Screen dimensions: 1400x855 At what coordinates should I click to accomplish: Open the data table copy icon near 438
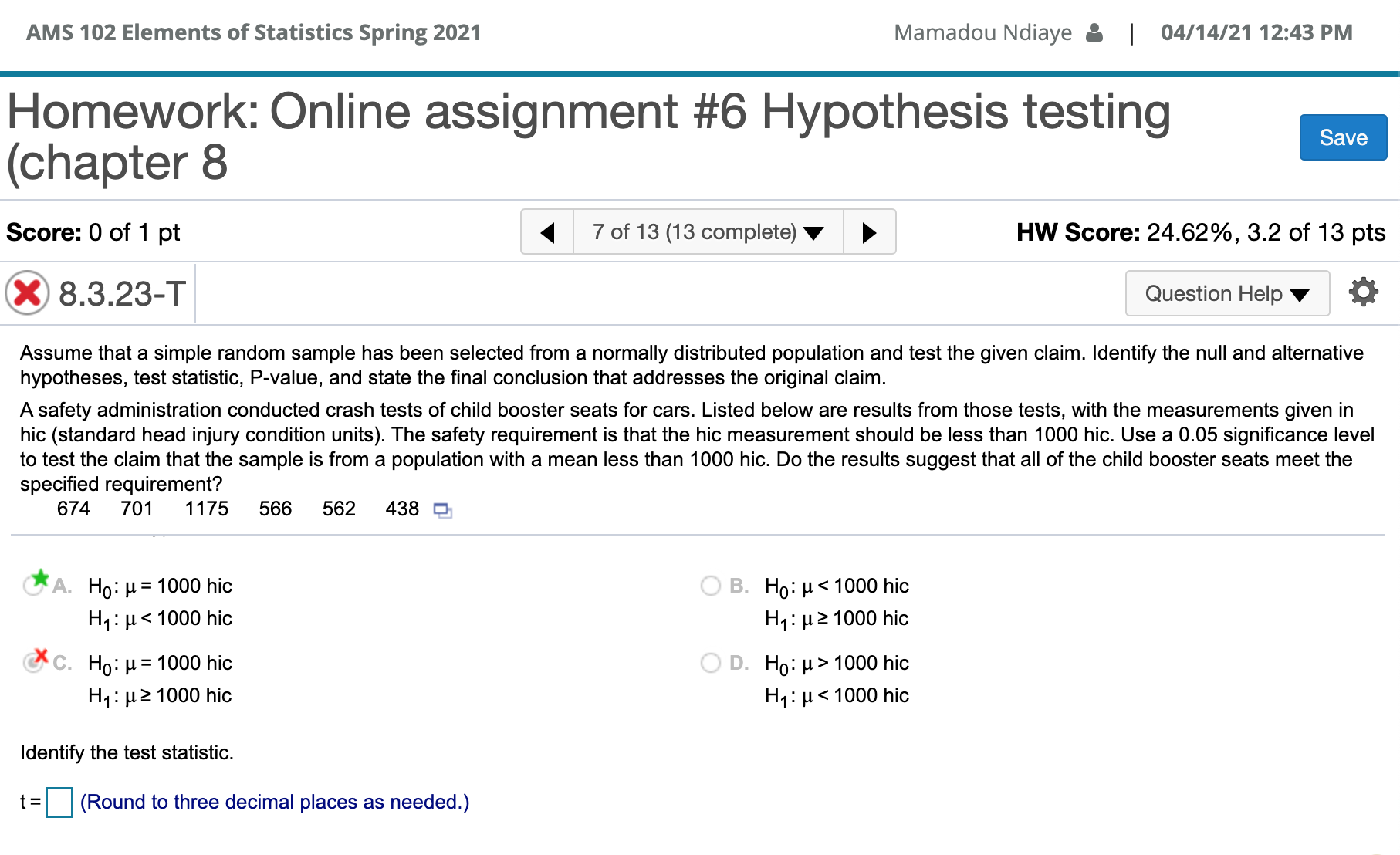442,510
